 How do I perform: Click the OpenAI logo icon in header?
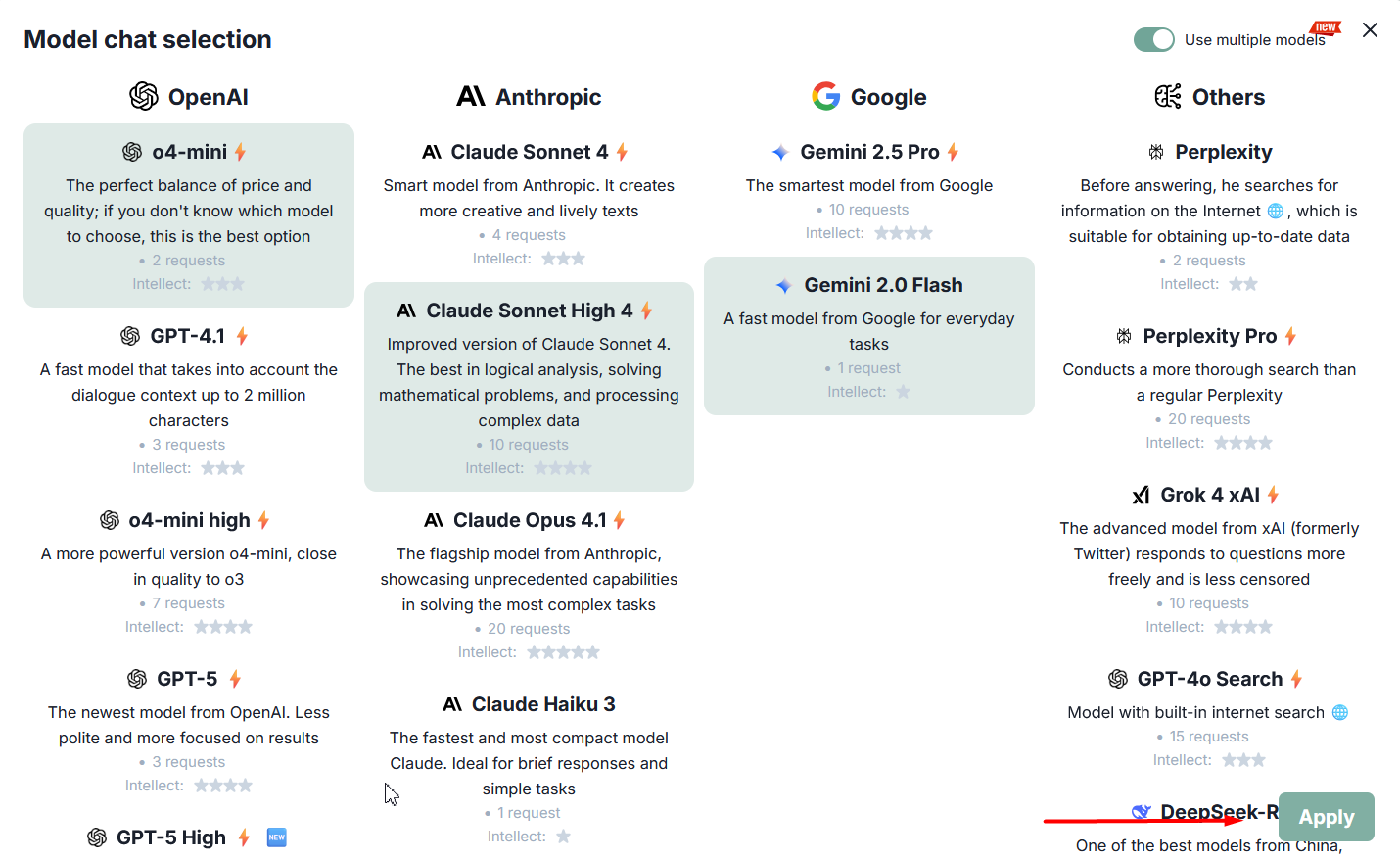click(x=144, y=97)
